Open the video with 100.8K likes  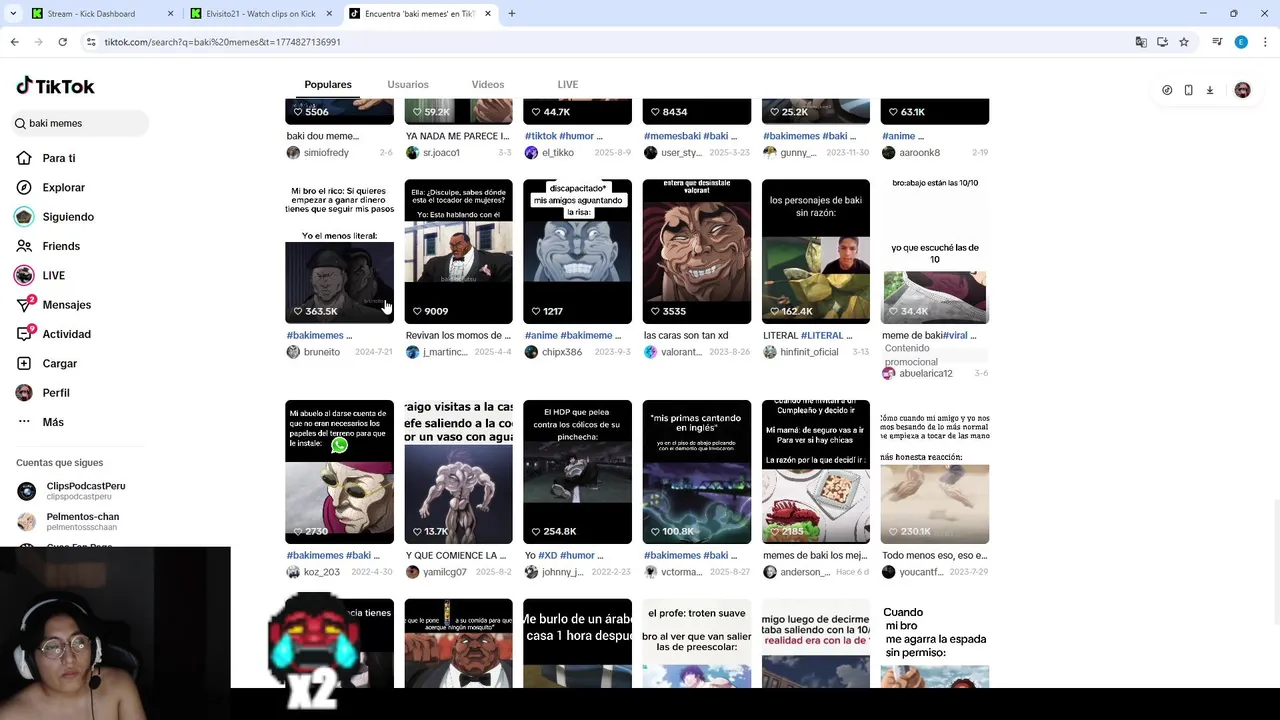click(x=696, y=472)
